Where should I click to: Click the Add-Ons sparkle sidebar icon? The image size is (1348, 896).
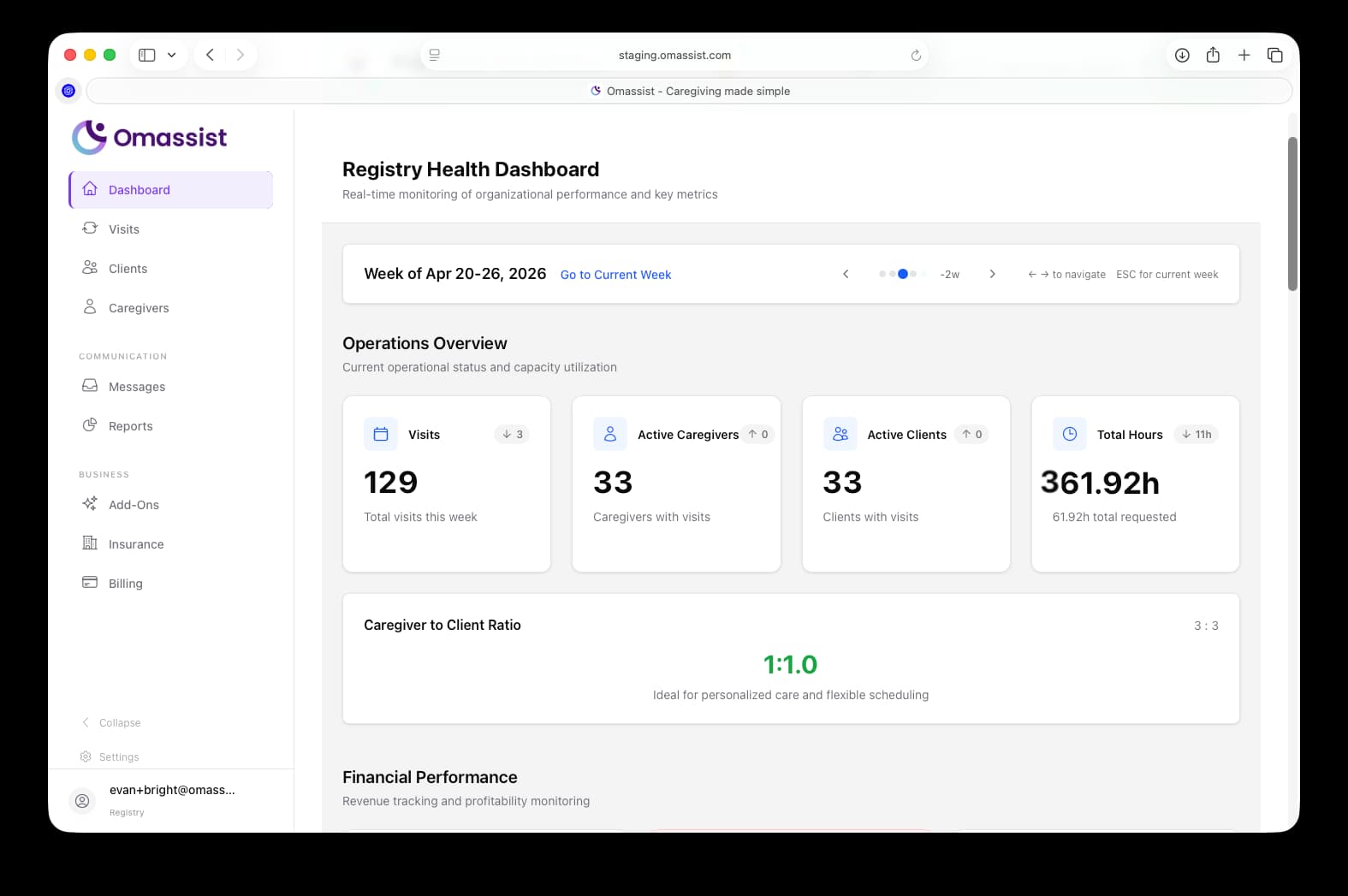(90, 504)
